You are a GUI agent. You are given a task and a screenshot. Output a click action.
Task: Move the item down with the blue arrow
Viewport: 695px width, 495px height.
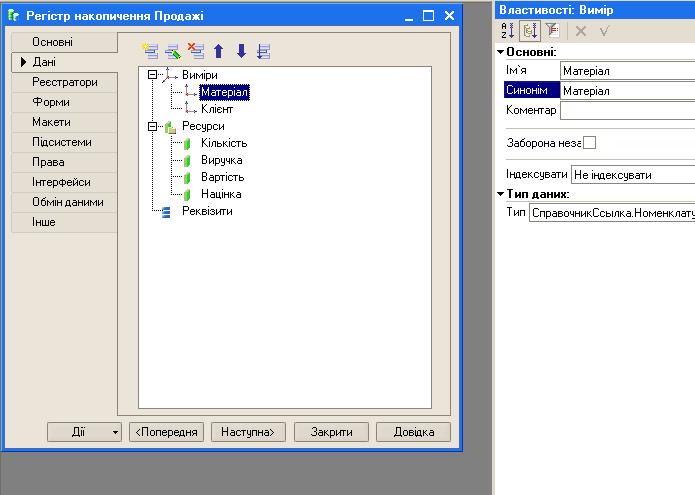[x=241, y=51]
